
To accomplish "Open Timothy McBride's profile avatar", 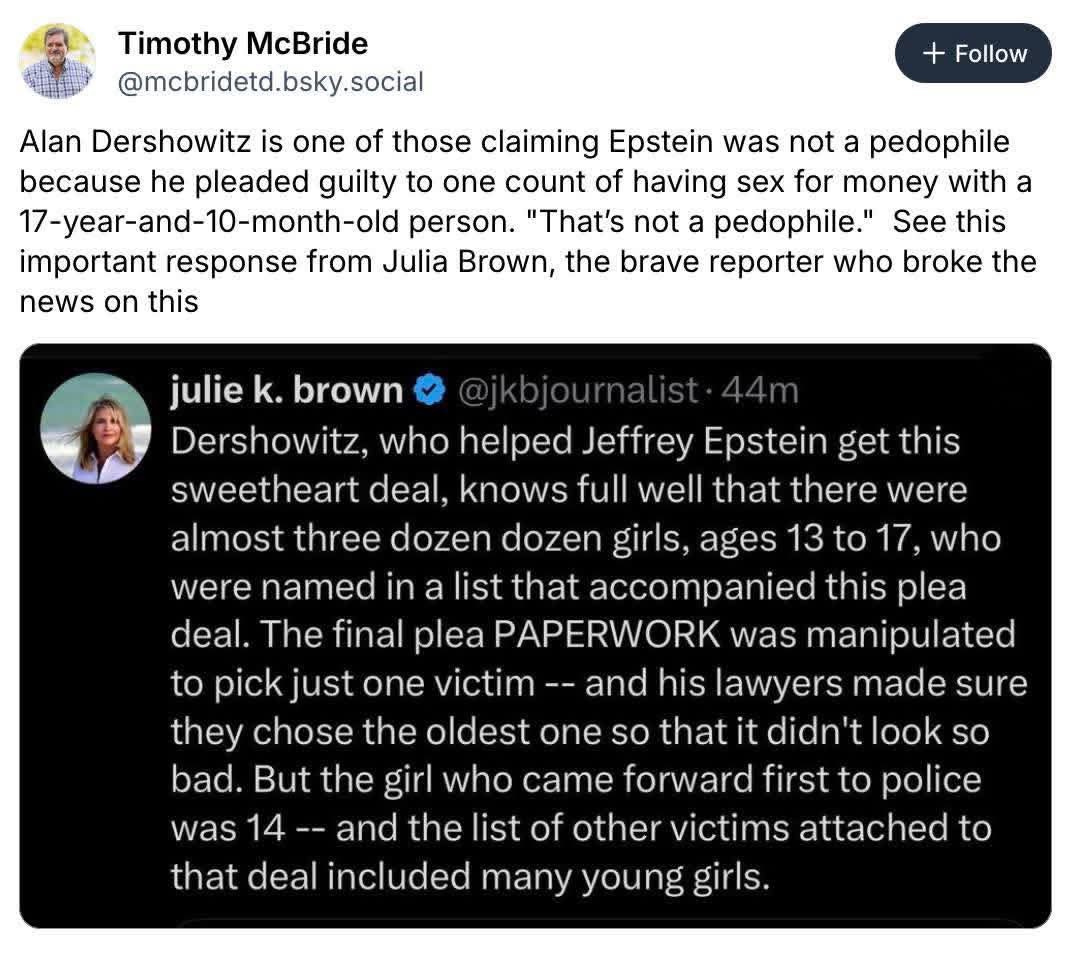I will coord(57,60).
